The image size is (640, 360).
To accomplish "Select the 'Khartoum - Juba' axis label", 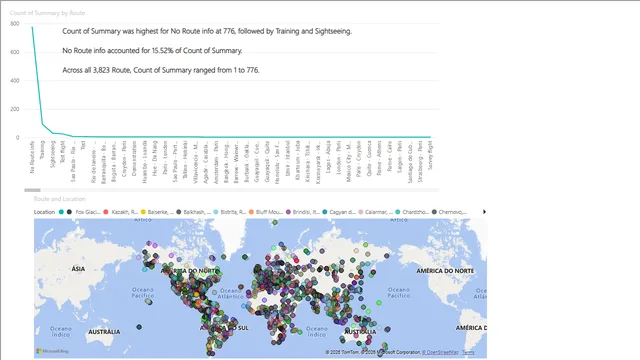I will pos(298,160).
